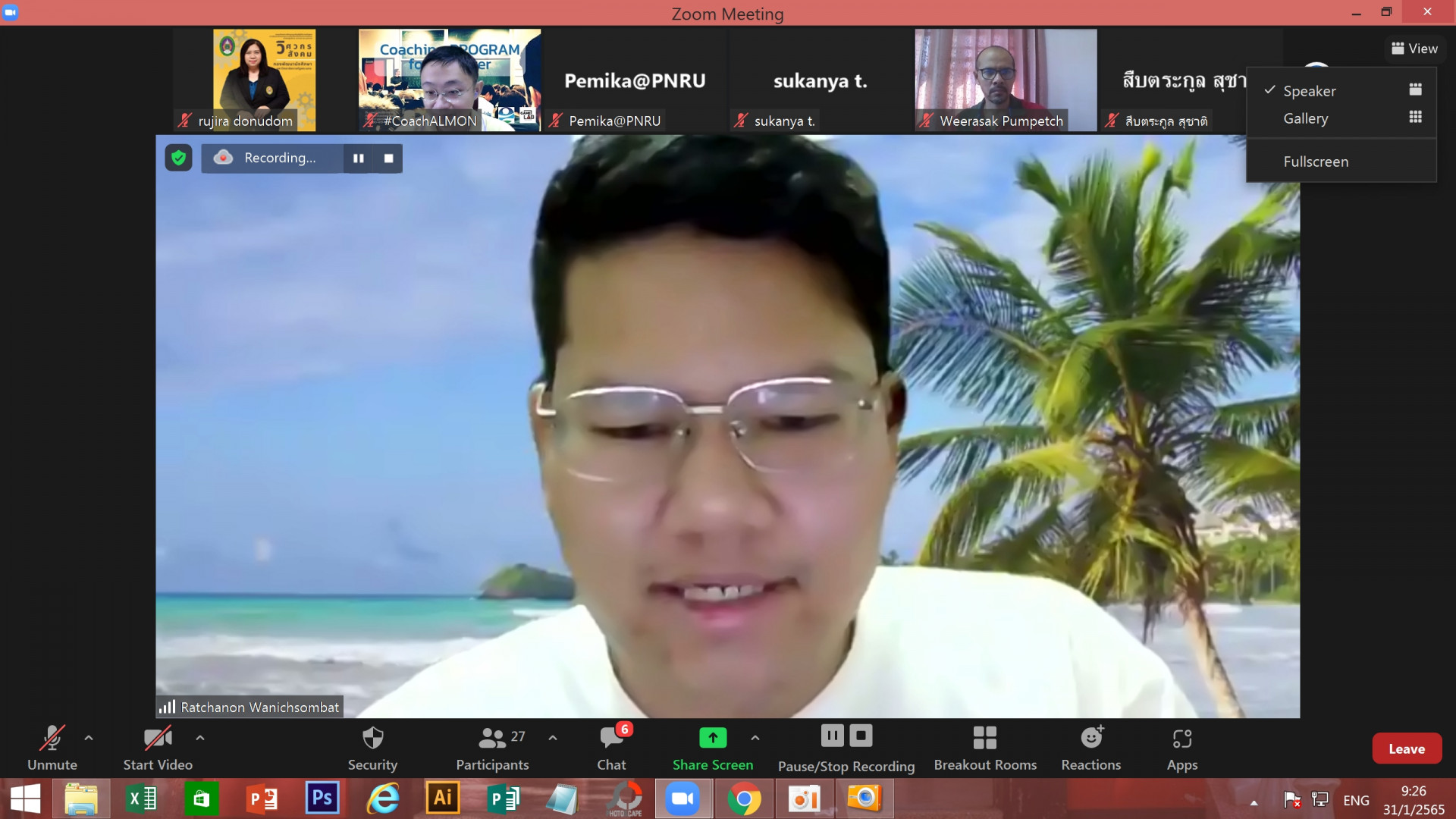This screenshot has width=1456, height=819.
Task: Stop recording in the bottom toolbar
Action: (861, 736)
